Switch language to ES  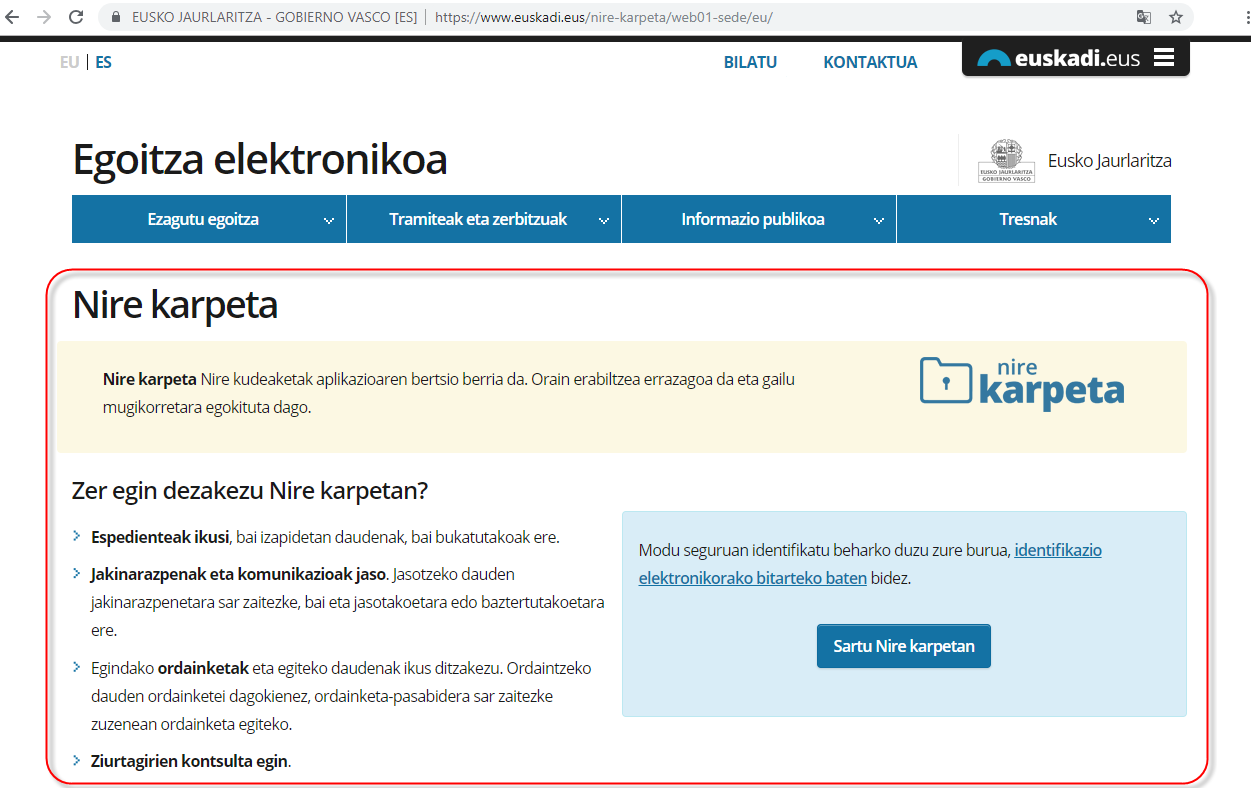pyautogui.click(x=104, y=62)
